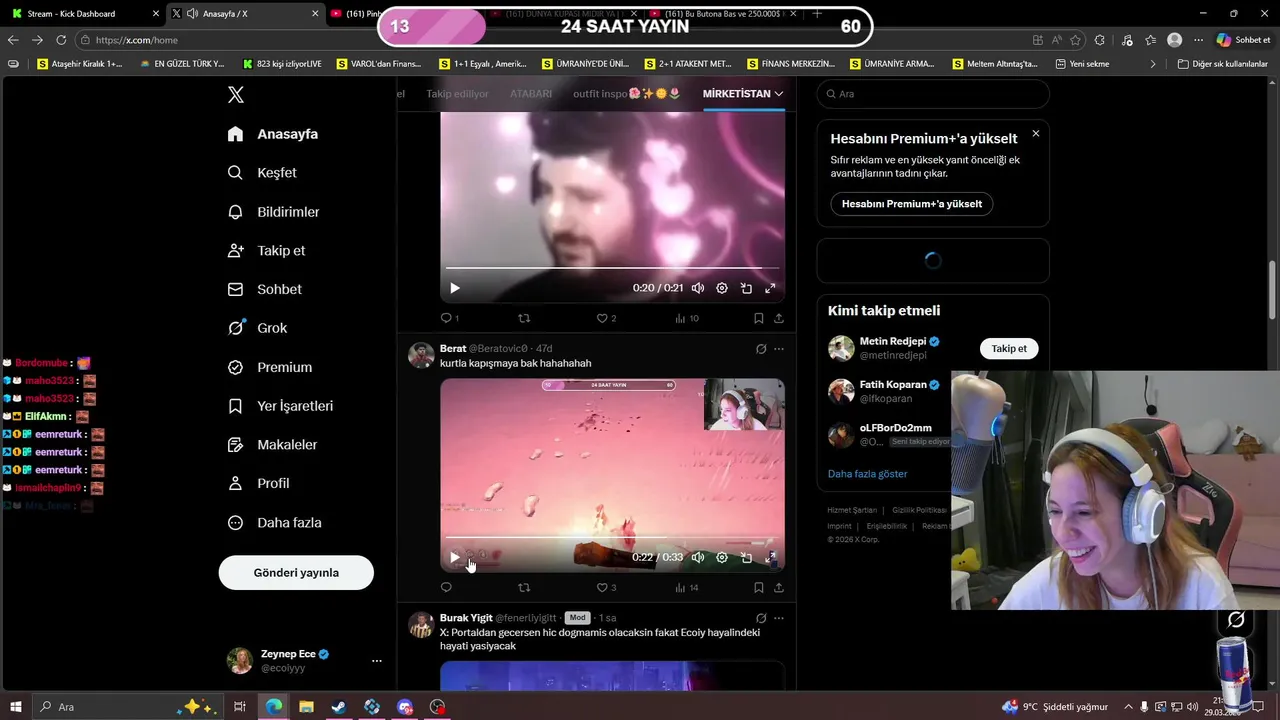This screenshot has width=1280, height=720.
Task: Toggle picture-in-picture on first video
Action: click(746, 288)
